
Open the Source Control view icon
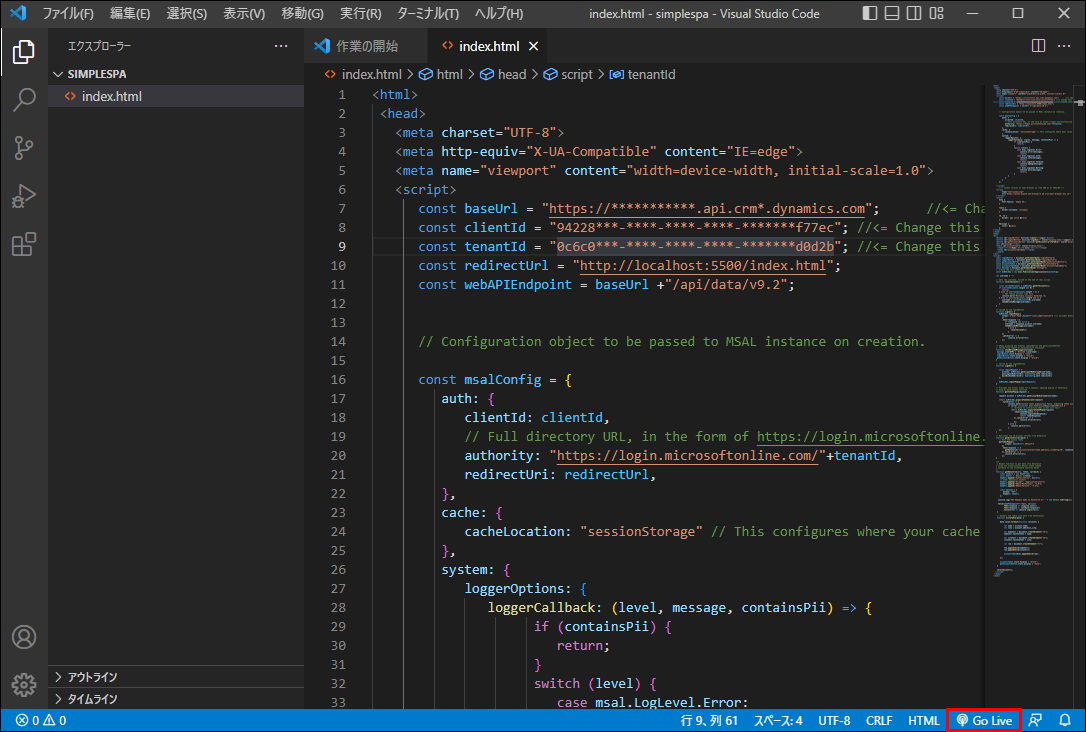tap(24, 148)
